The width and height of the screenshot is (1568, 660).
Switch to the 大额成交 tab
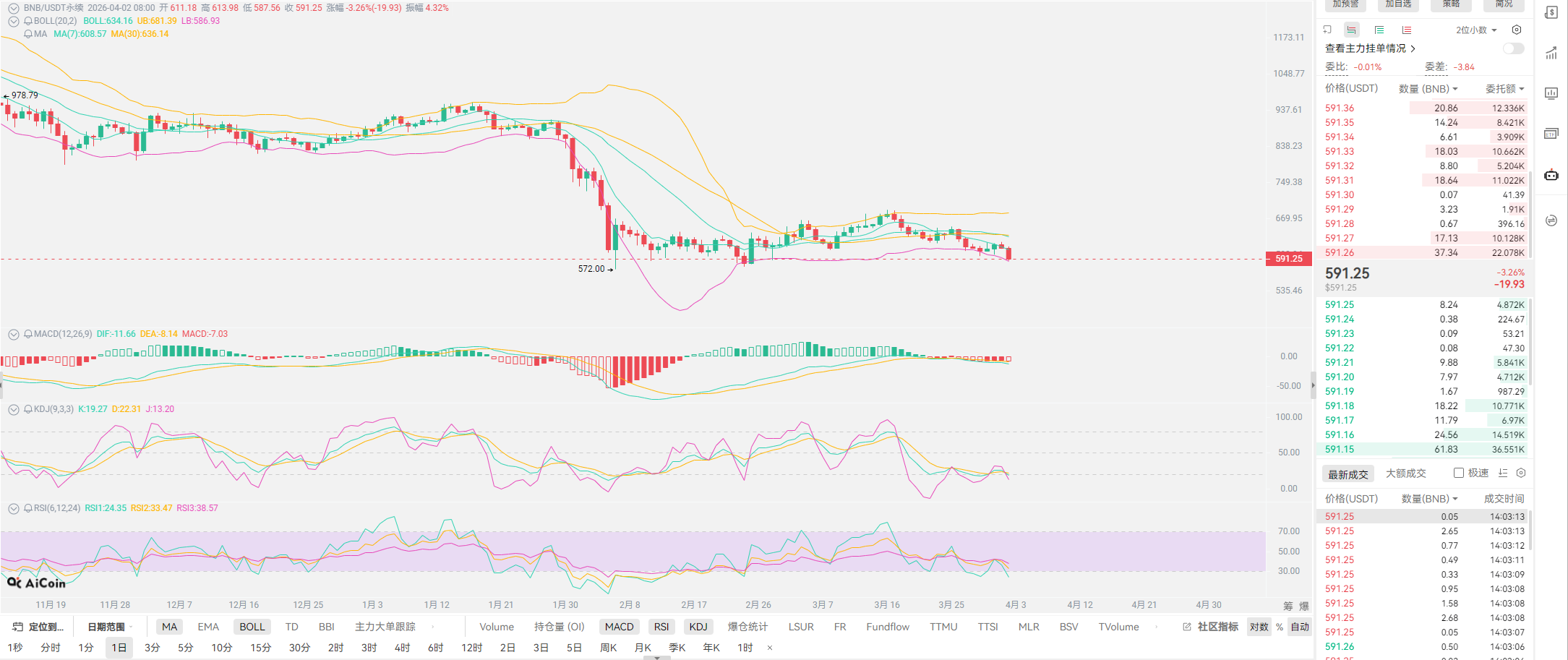[x=1405, y=473]
